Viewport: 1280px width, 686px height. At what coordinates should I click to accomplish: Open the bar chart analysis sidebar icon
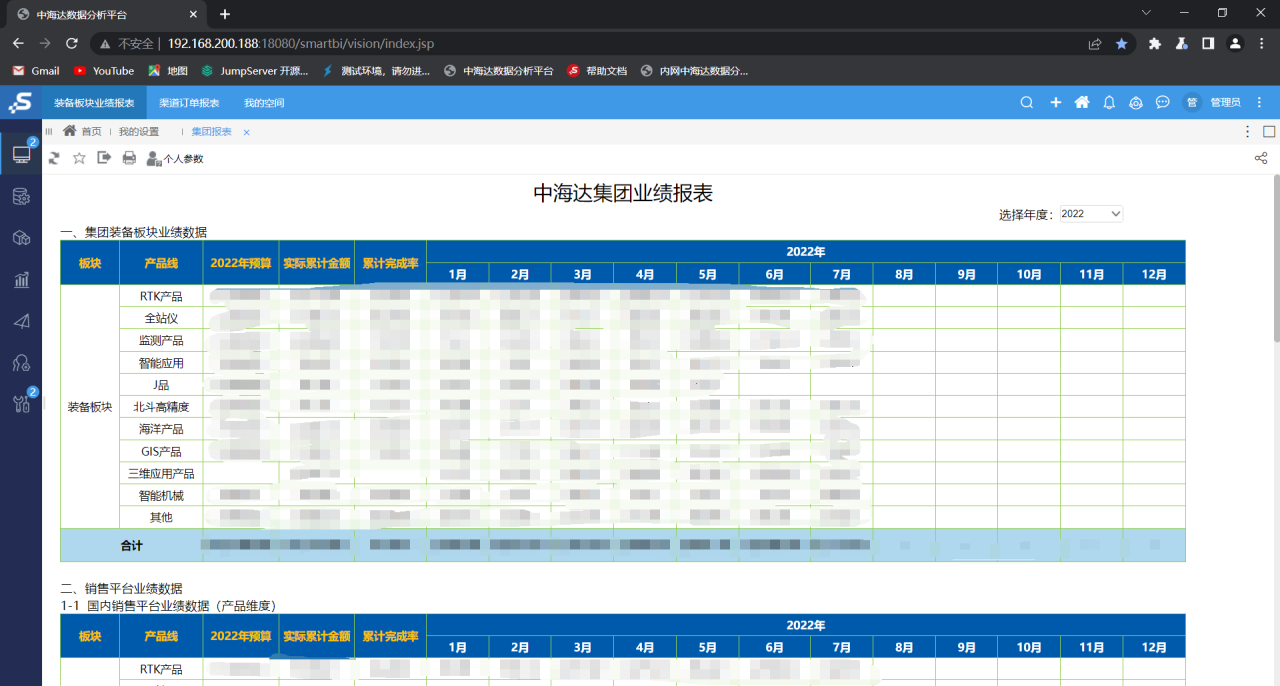click(21, 279)
